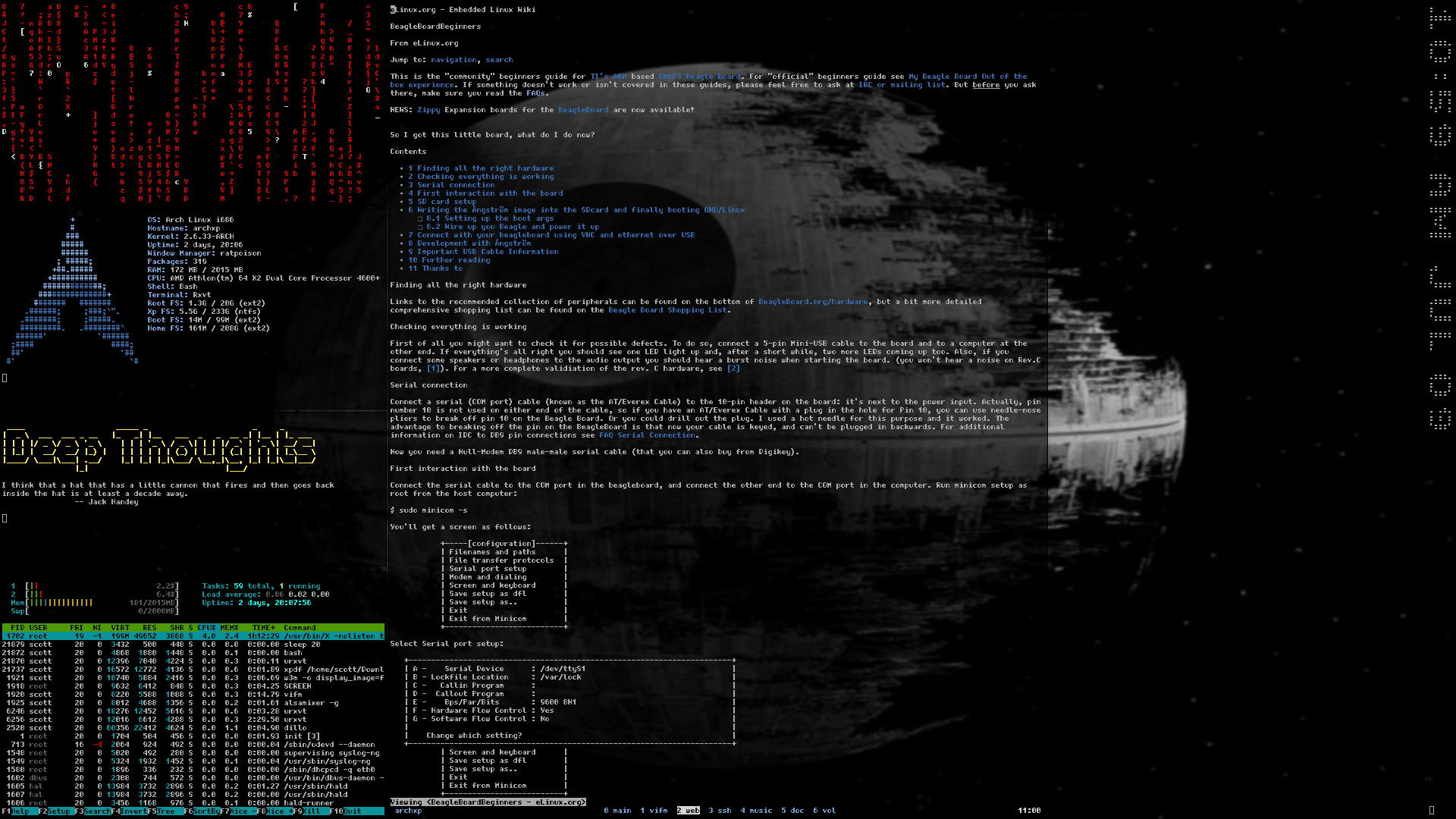Open the 'OMAP3 Beagle Board' link
This screenshot has width=1456, height=819.
click(699, 77)
